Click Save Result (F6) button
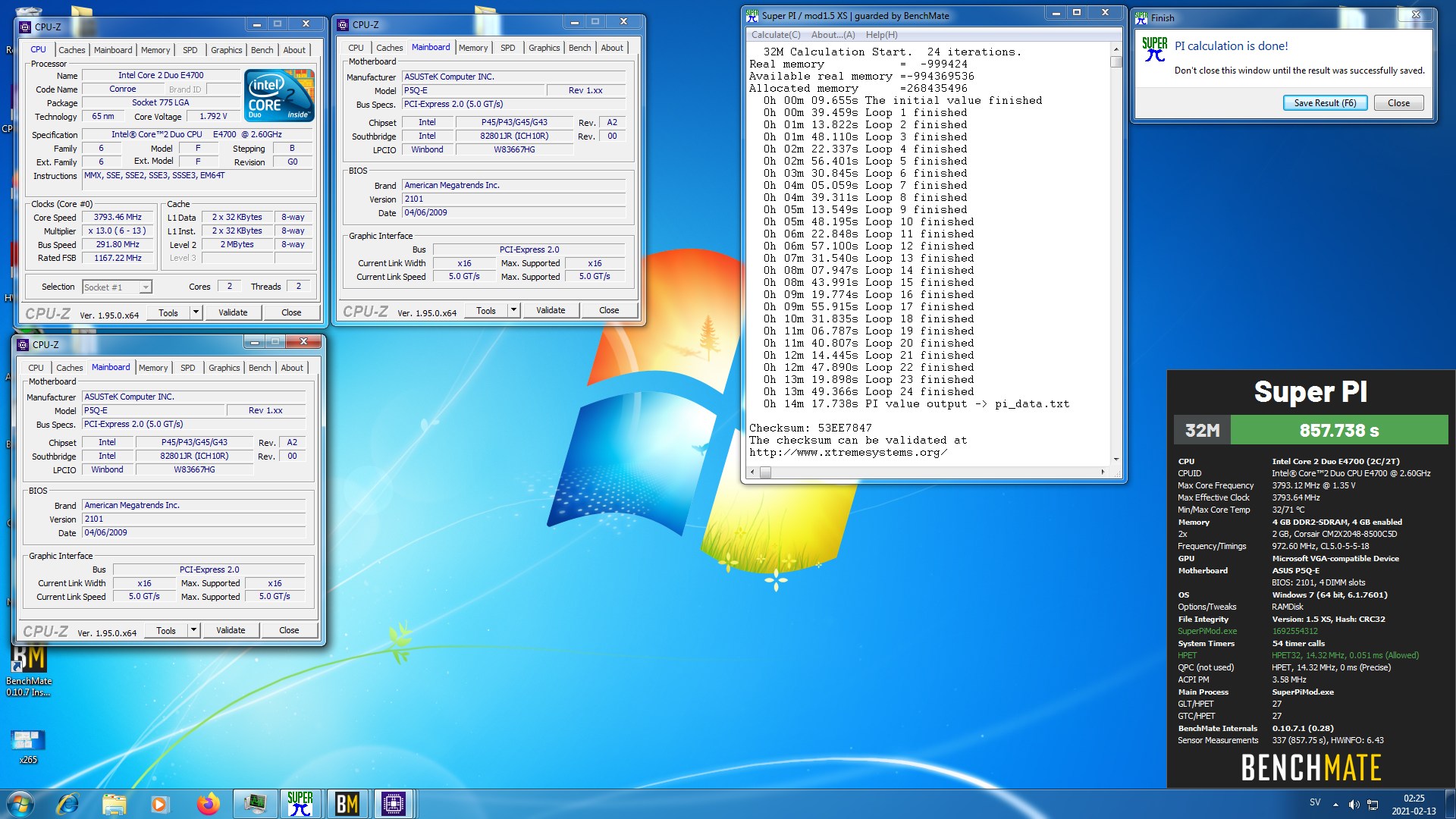The width and height of the screenshot is (1456, 819). 1325,103
